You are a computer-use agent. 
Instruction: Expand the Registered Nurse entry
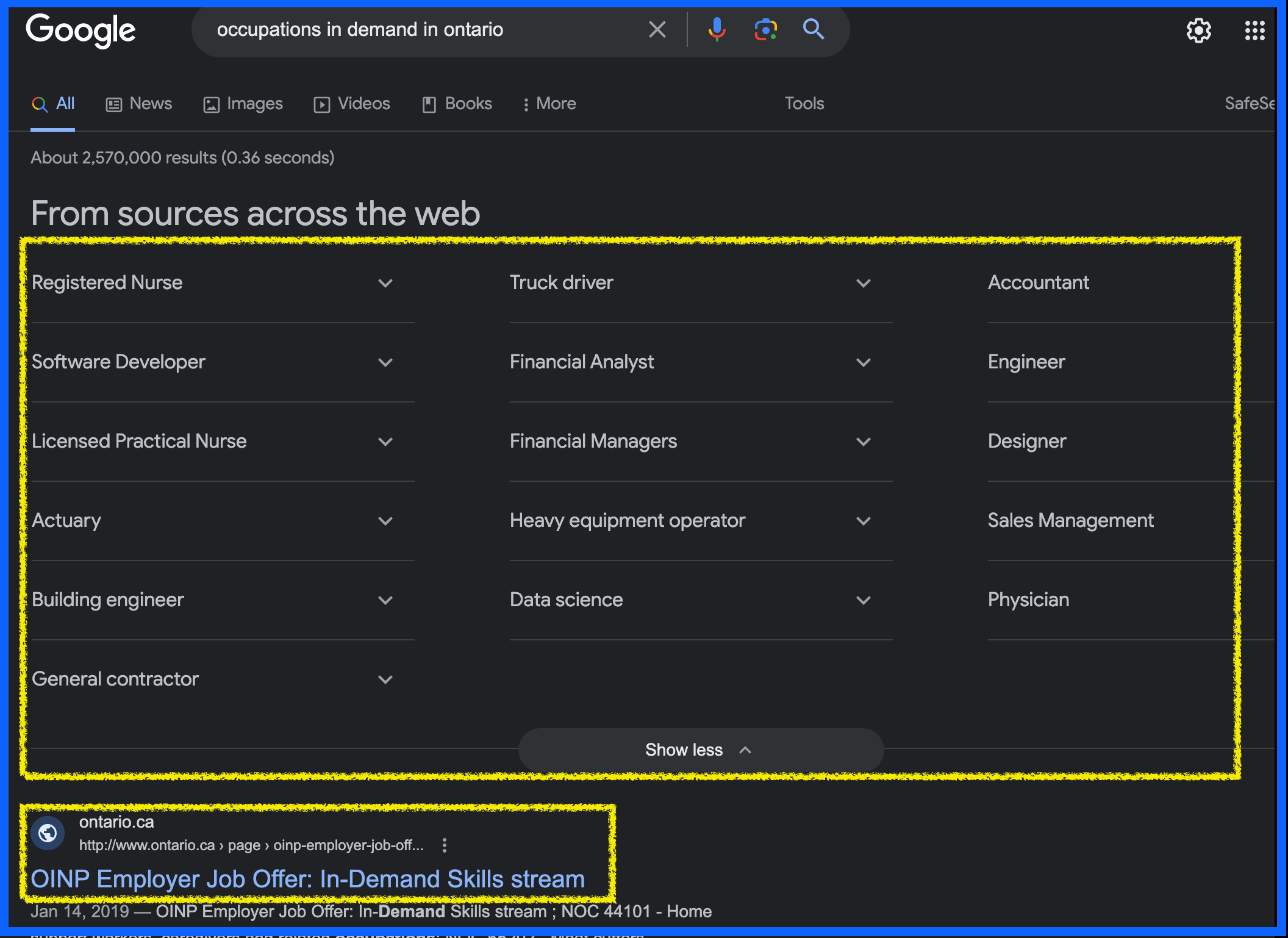[x=385, y=283]
